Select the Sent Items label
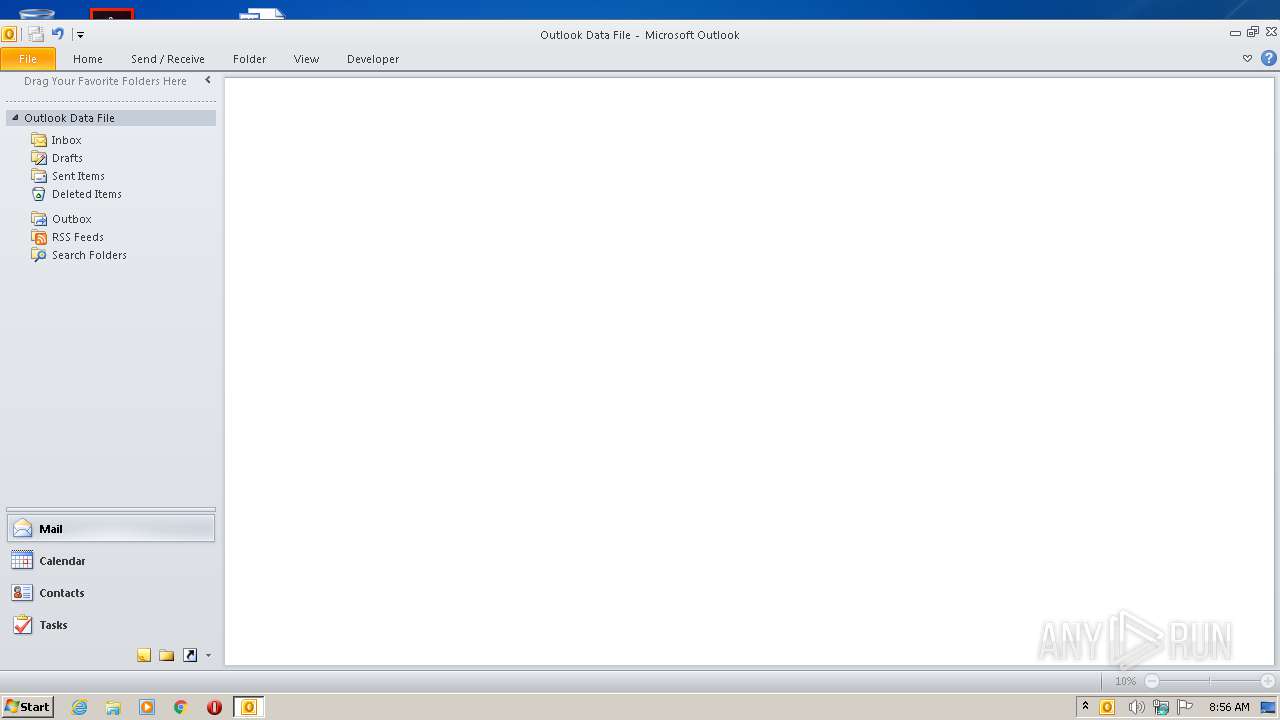Screen dimensions: 1280x720 [78, 176]
